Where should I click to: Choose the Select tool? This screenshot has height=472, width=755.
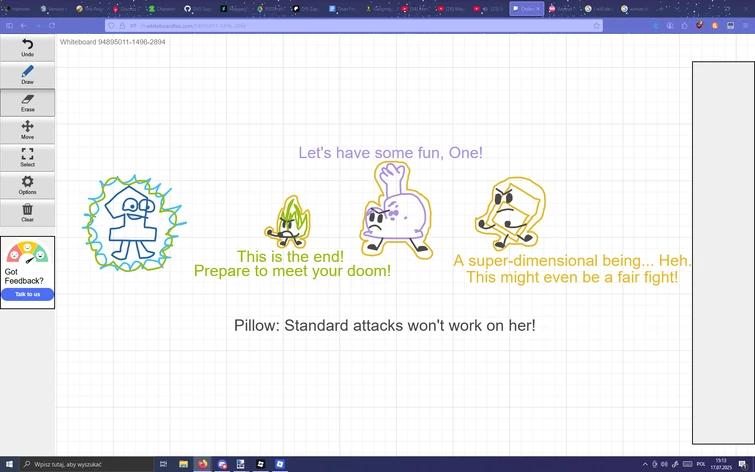(27, 157)
